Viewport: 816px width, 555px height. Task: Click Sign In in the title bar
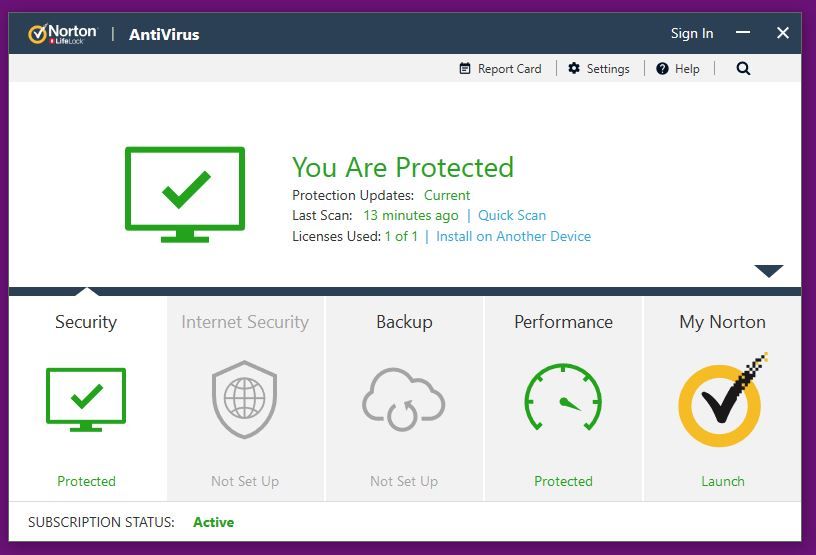(692, 34)
